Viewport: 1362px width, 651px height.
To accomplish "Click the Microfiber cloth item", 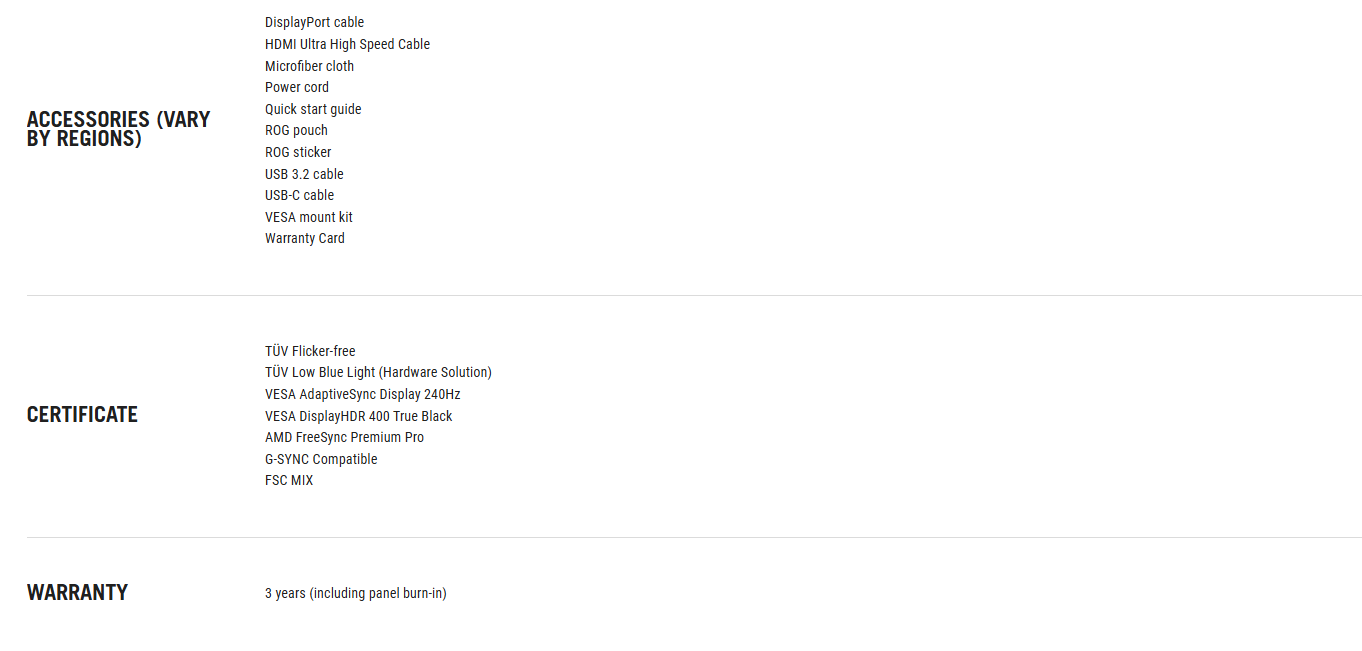I will [309, 66].
